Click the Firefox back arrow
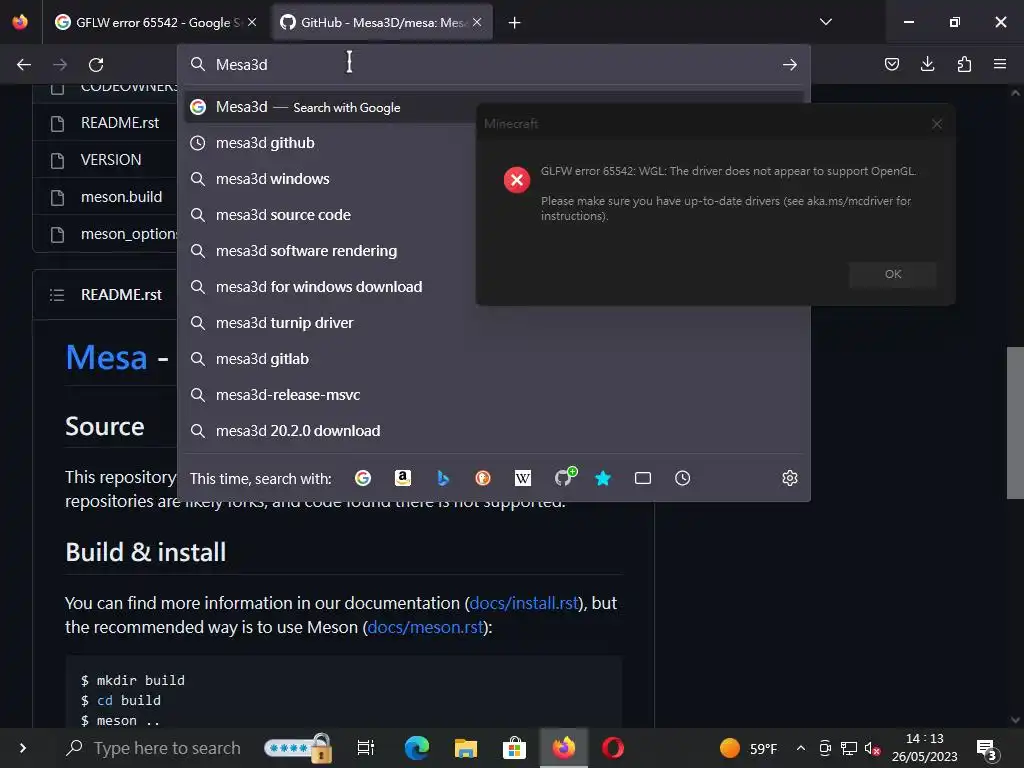Viewport: 1024px width, 768px height. click(24, 65)
